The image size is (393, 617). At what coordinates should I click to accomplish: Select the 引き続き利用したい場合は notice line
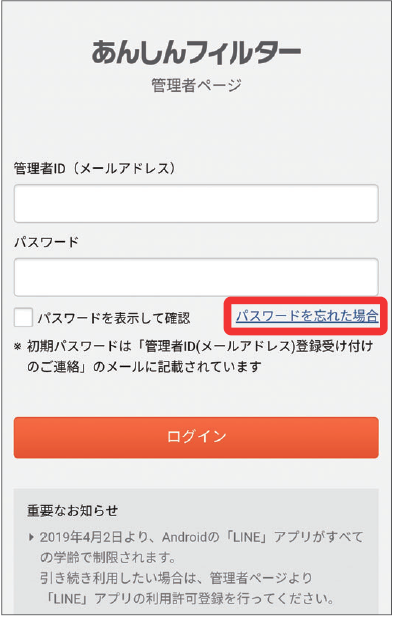click(176, 578)
